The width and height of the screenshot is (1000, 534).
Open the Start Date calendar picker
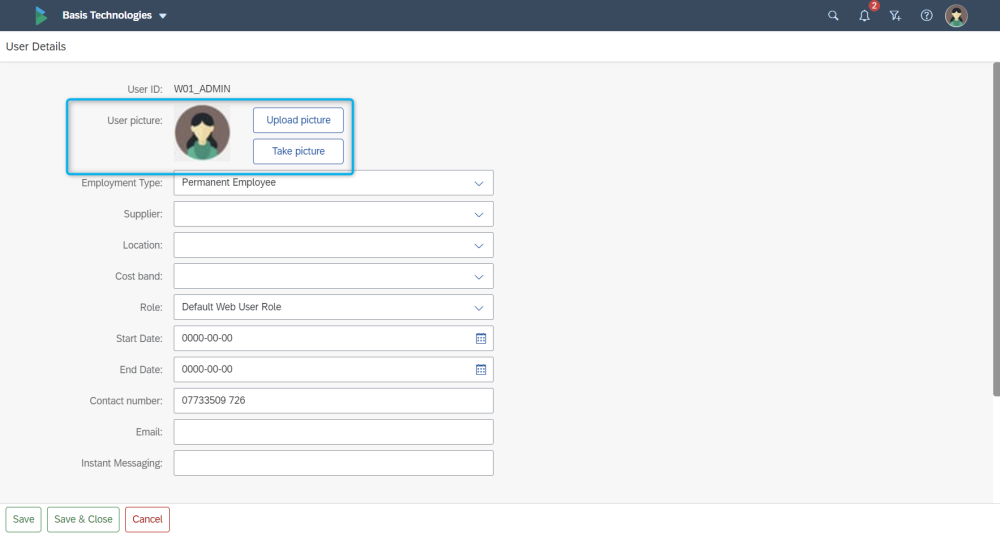[x=480, y=338]
